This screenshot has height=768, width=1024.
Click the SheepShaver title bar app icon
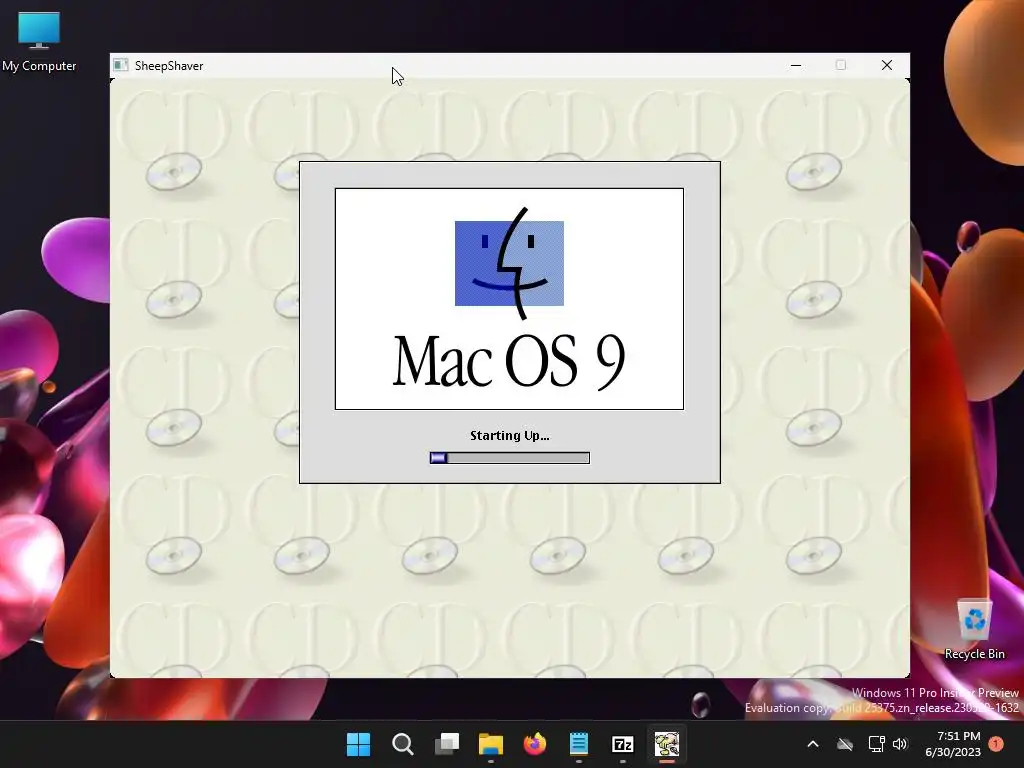point(121,65)
